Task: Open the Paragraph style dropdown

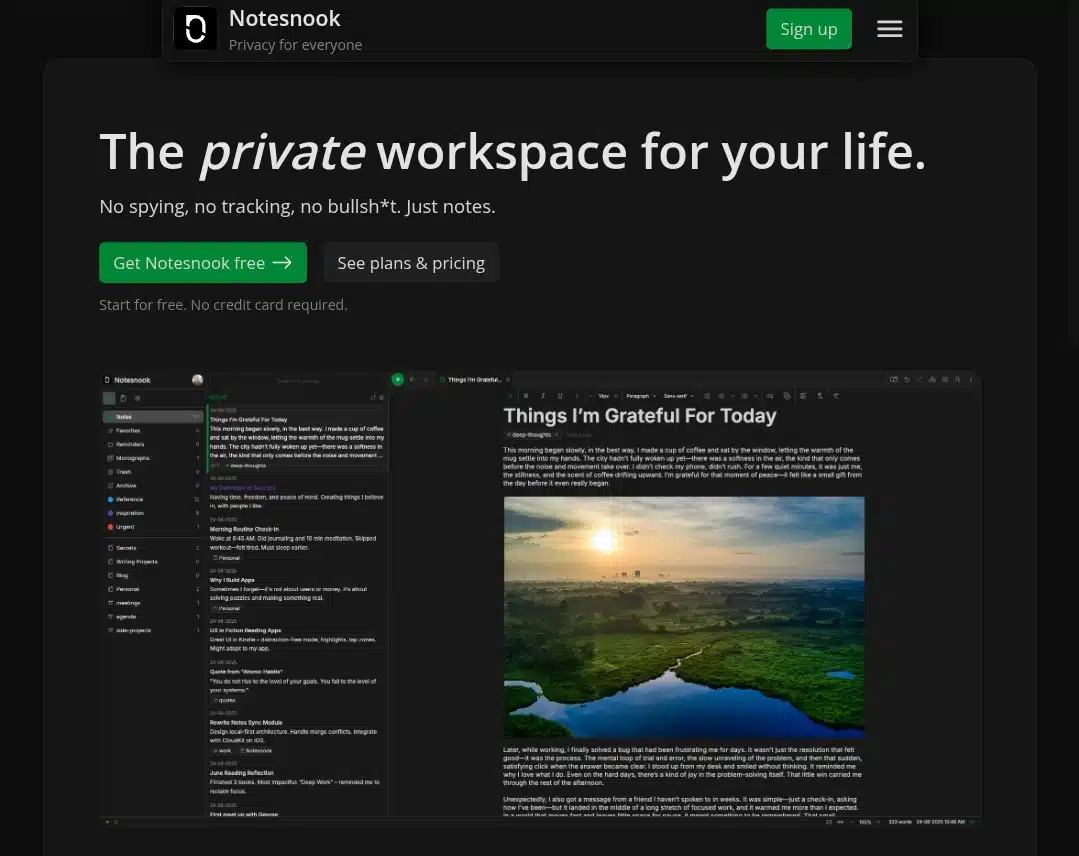Action: point(641,396)
